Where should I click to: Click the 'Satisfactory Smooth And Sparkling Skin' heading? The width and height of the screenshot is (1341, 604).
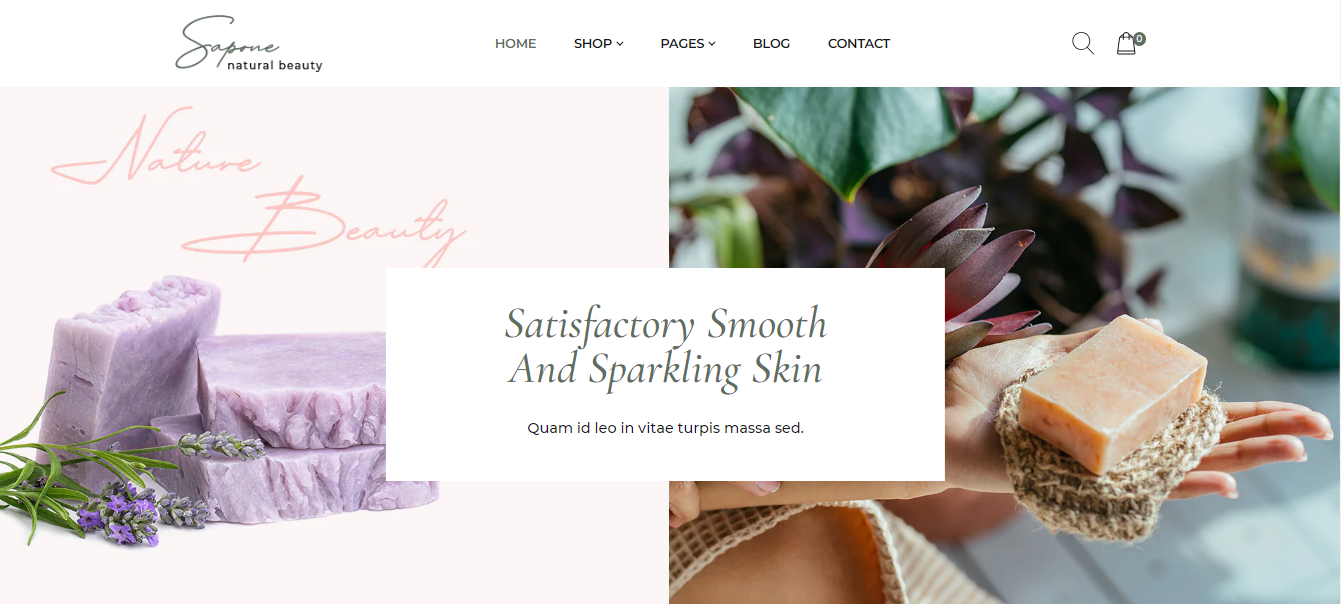click(665, 346)
